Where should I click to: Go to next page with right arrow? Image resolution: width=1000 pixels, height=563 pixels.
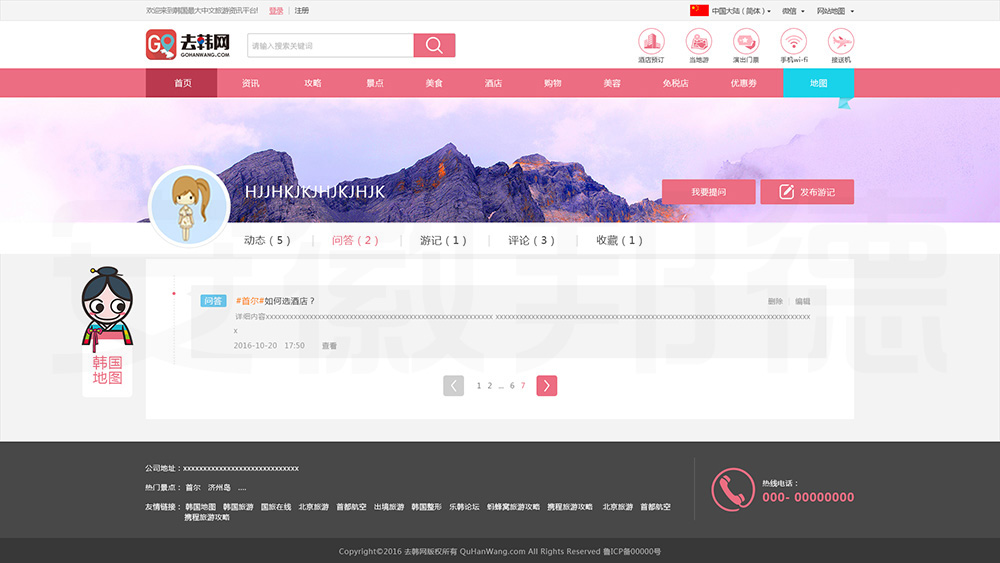pyautogui.click(x=546, y=386)
